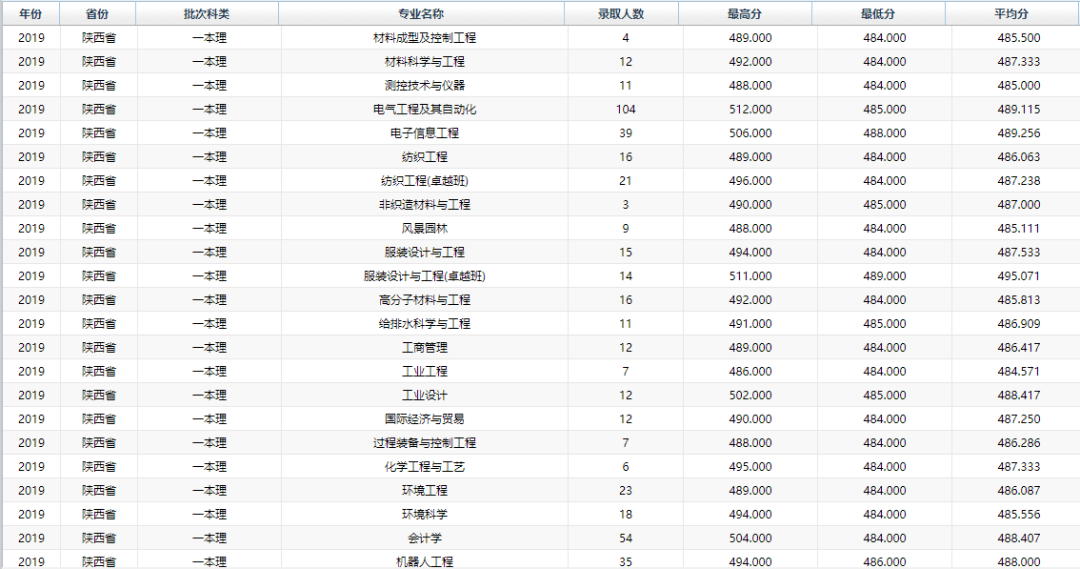Select the 风景园林 major cell

point(424,229)
